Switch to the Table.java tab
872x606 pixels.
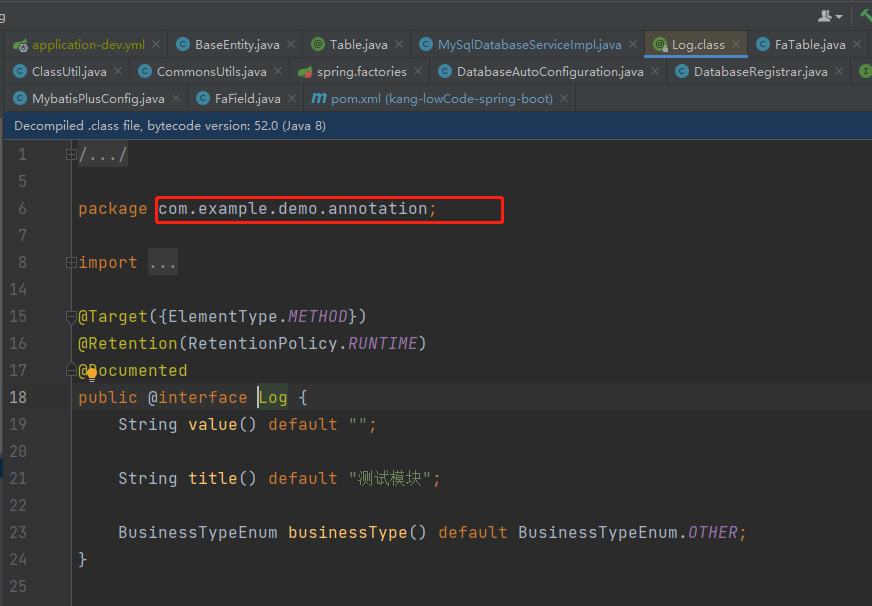point(358,44)
